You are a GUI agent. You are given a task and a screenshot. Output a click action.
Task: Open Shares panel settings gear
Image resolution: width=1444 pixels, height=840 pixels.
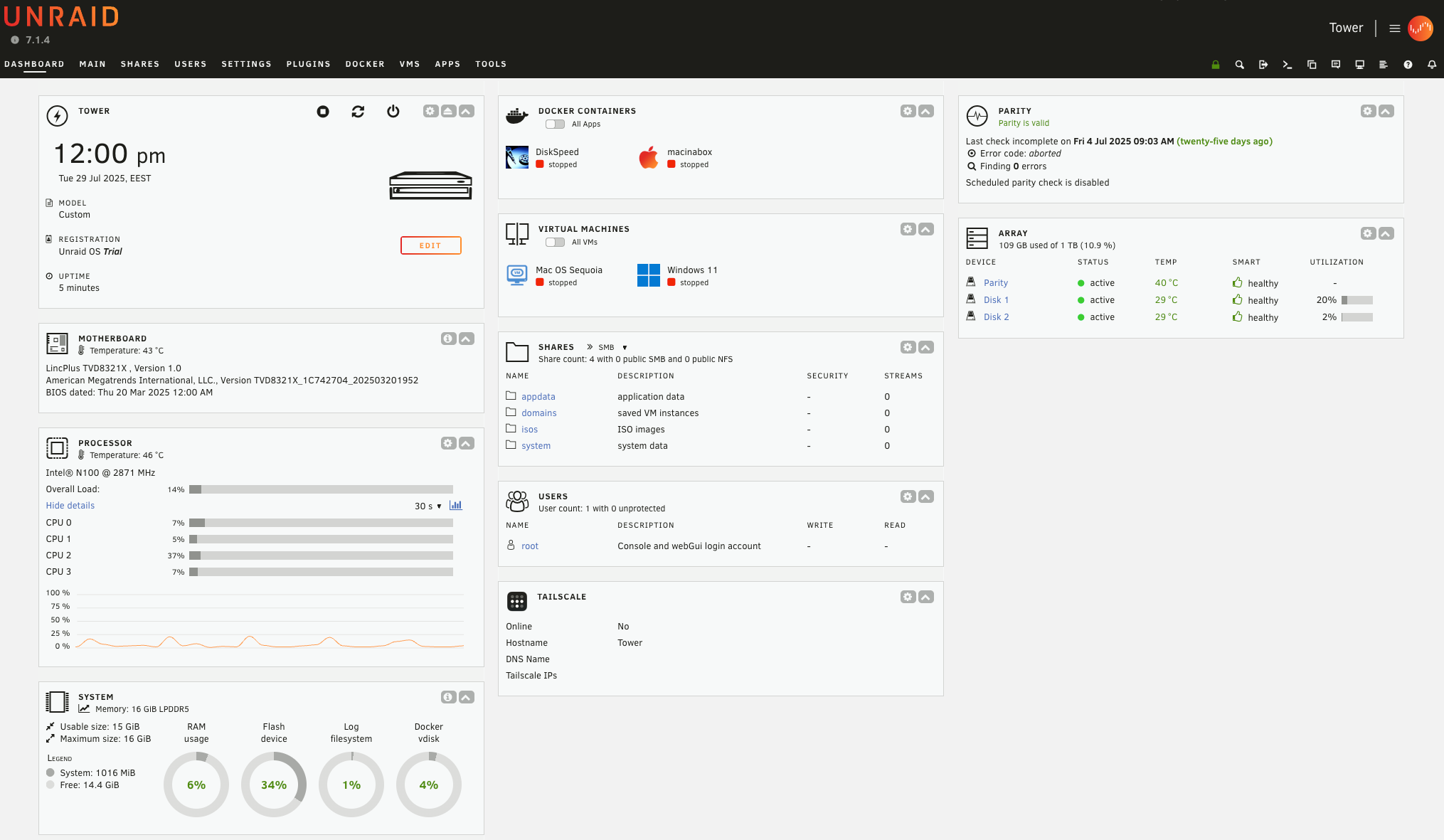[x=908, y=347]
